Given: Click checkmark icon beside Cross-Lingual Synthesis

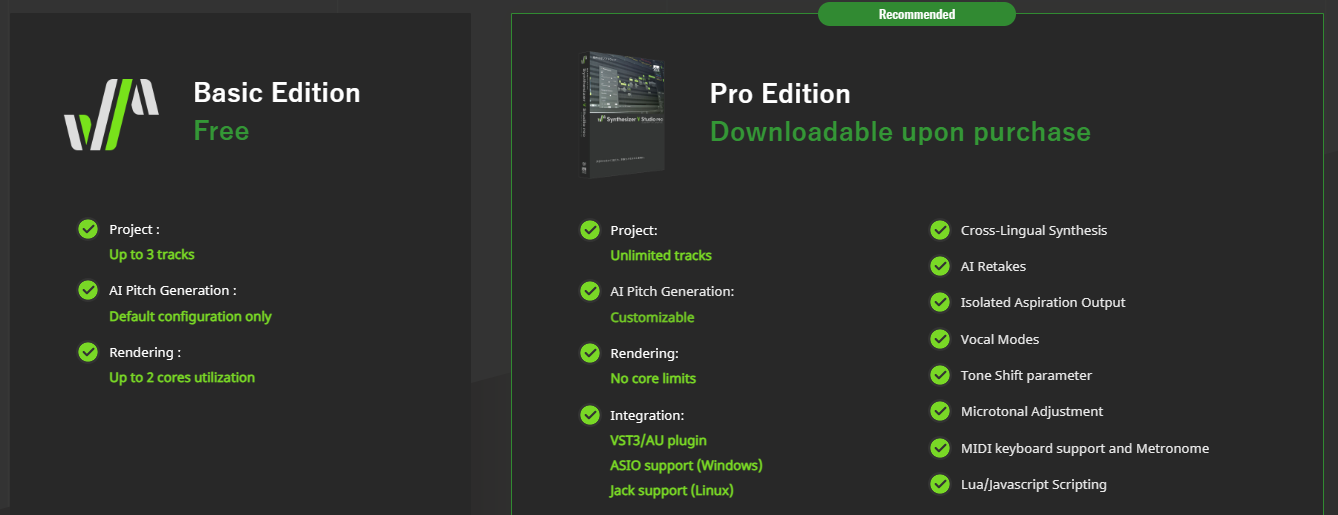Looking at the screenshot, I should coord(940,230).
